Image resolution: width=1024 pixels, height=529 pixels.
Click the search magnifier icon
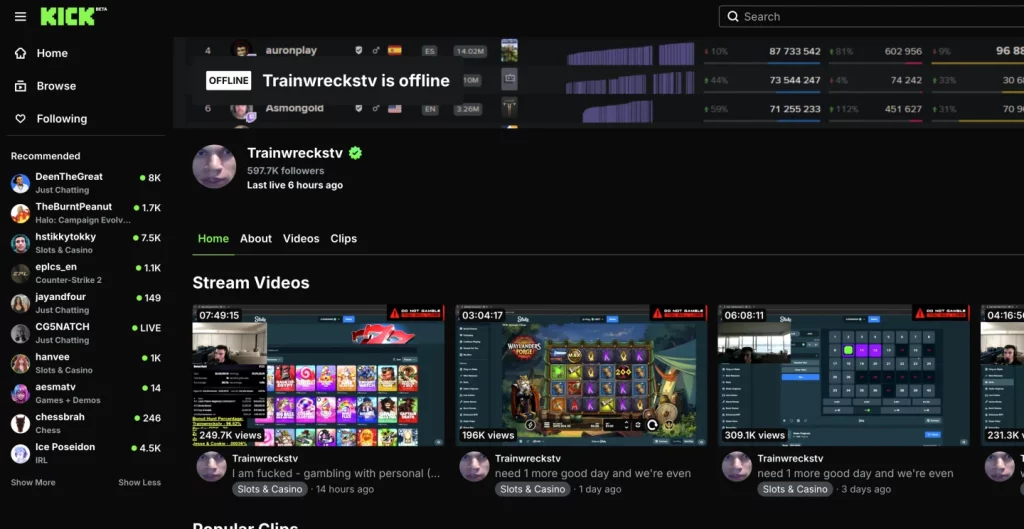point(733,16)
